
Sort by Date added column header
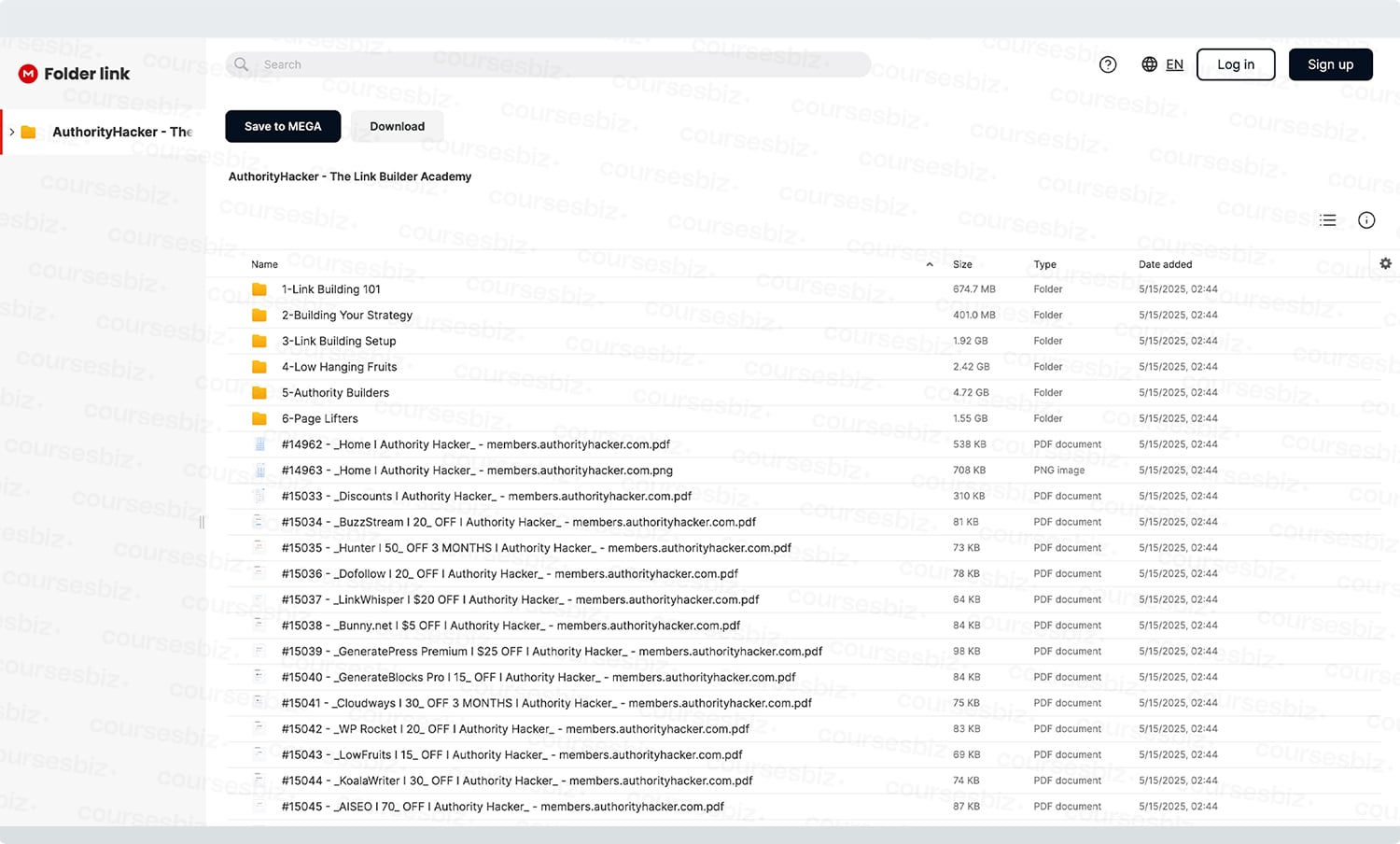click(x=1165, y=265)
